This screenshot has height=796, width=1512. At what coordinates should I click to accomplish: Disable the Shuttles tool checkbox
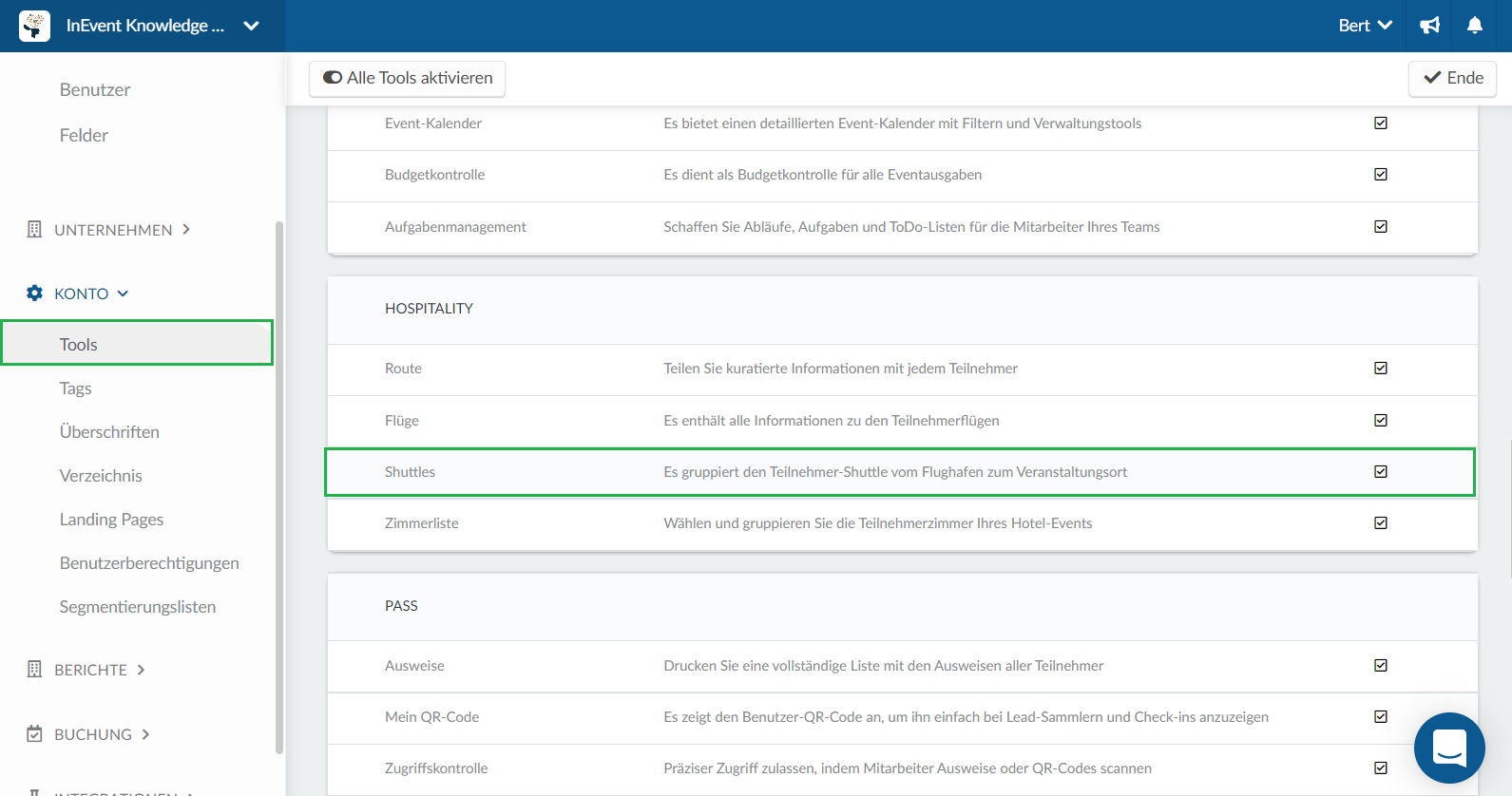[x=1381, y=471]
